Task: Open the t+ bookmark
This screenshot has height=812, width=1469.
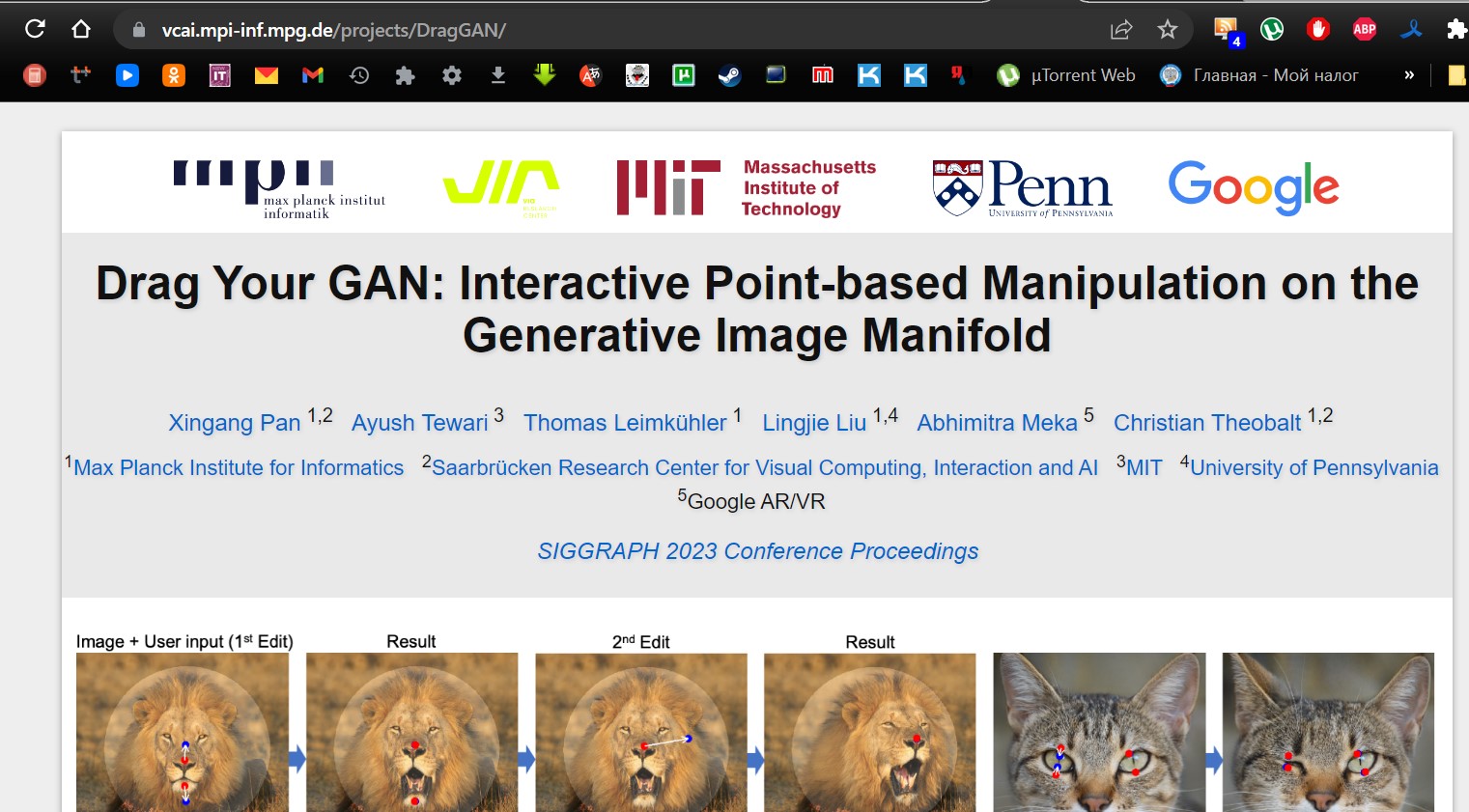Action: [x=81, y=74]
